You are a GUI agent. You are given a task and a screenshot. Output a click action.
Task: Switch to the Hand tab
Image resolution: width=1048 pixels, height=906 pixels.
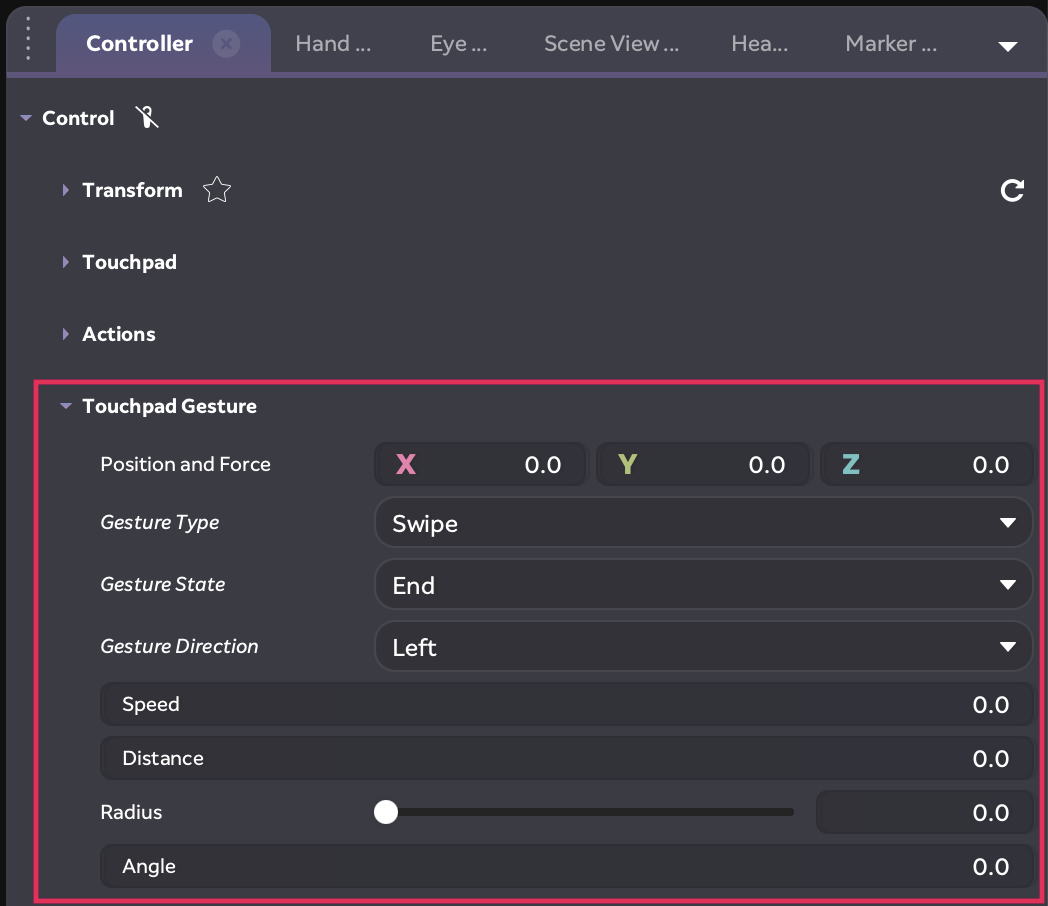coord(333,44)
